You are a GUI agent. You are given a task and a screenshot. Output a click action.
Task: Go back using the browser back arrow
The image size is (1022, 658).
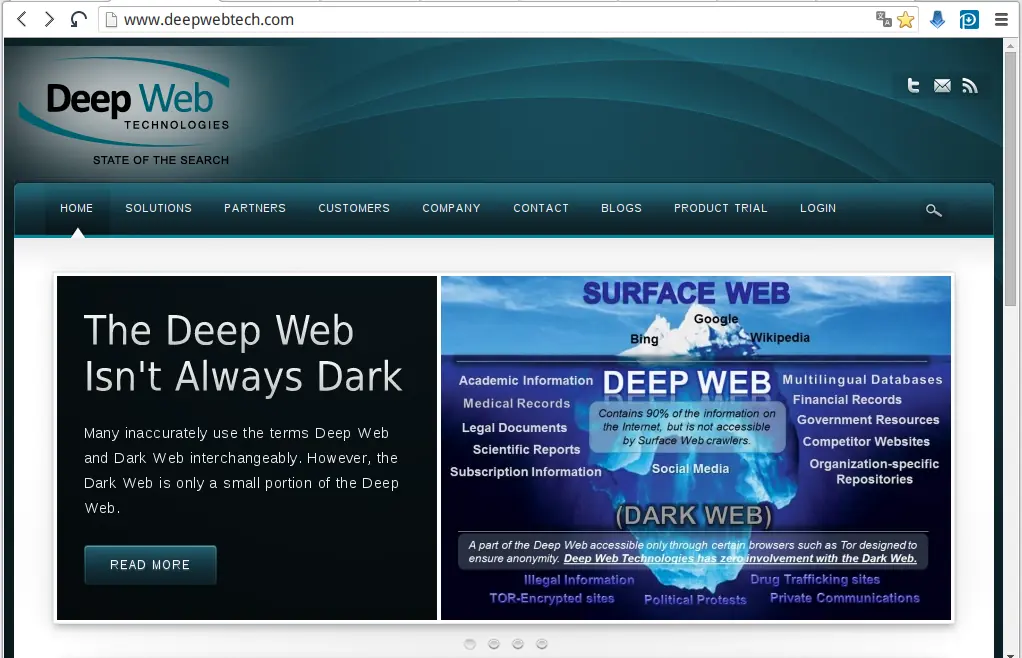[x=22, y=19]
